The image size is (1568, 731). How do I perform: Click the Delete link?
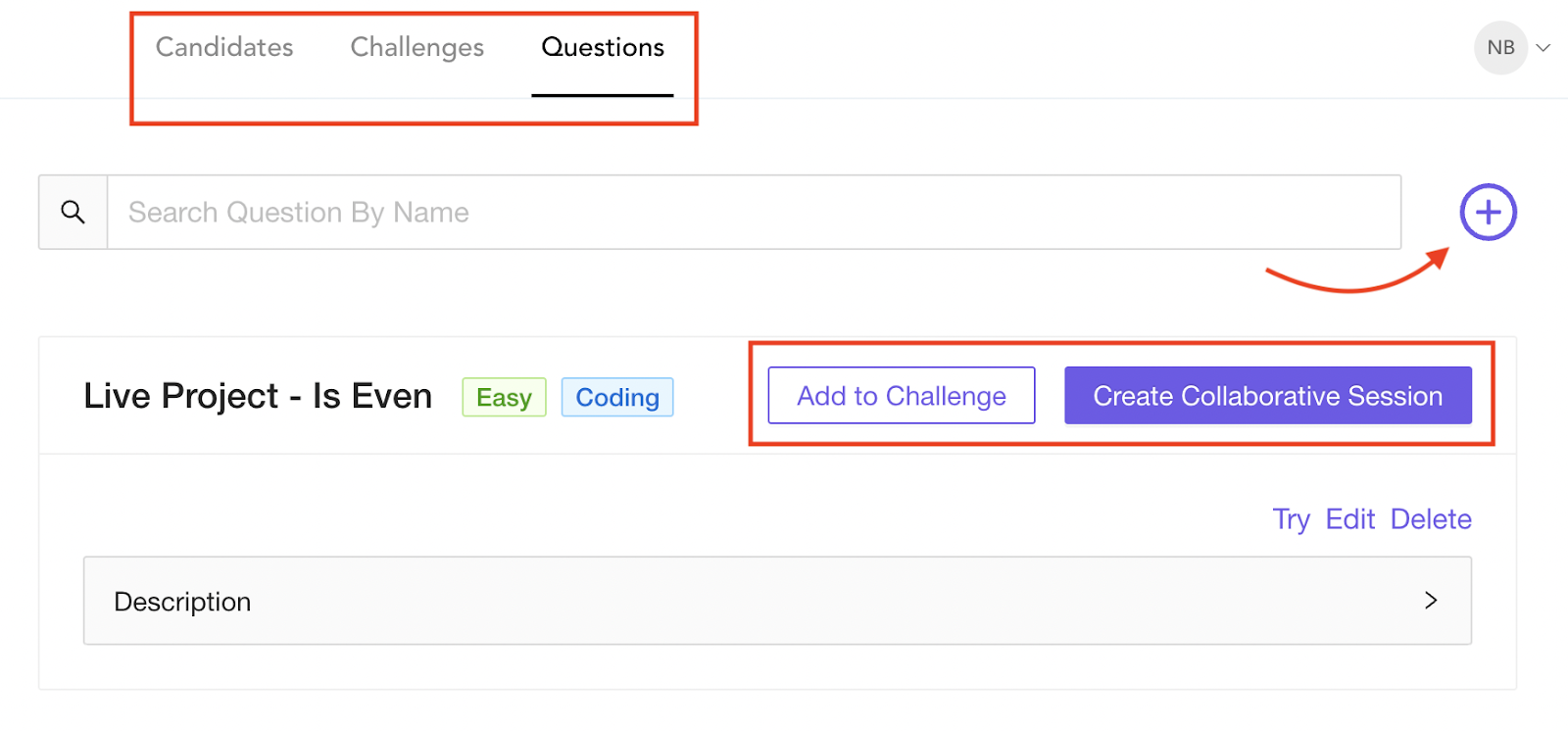[x=1431, y=519]
